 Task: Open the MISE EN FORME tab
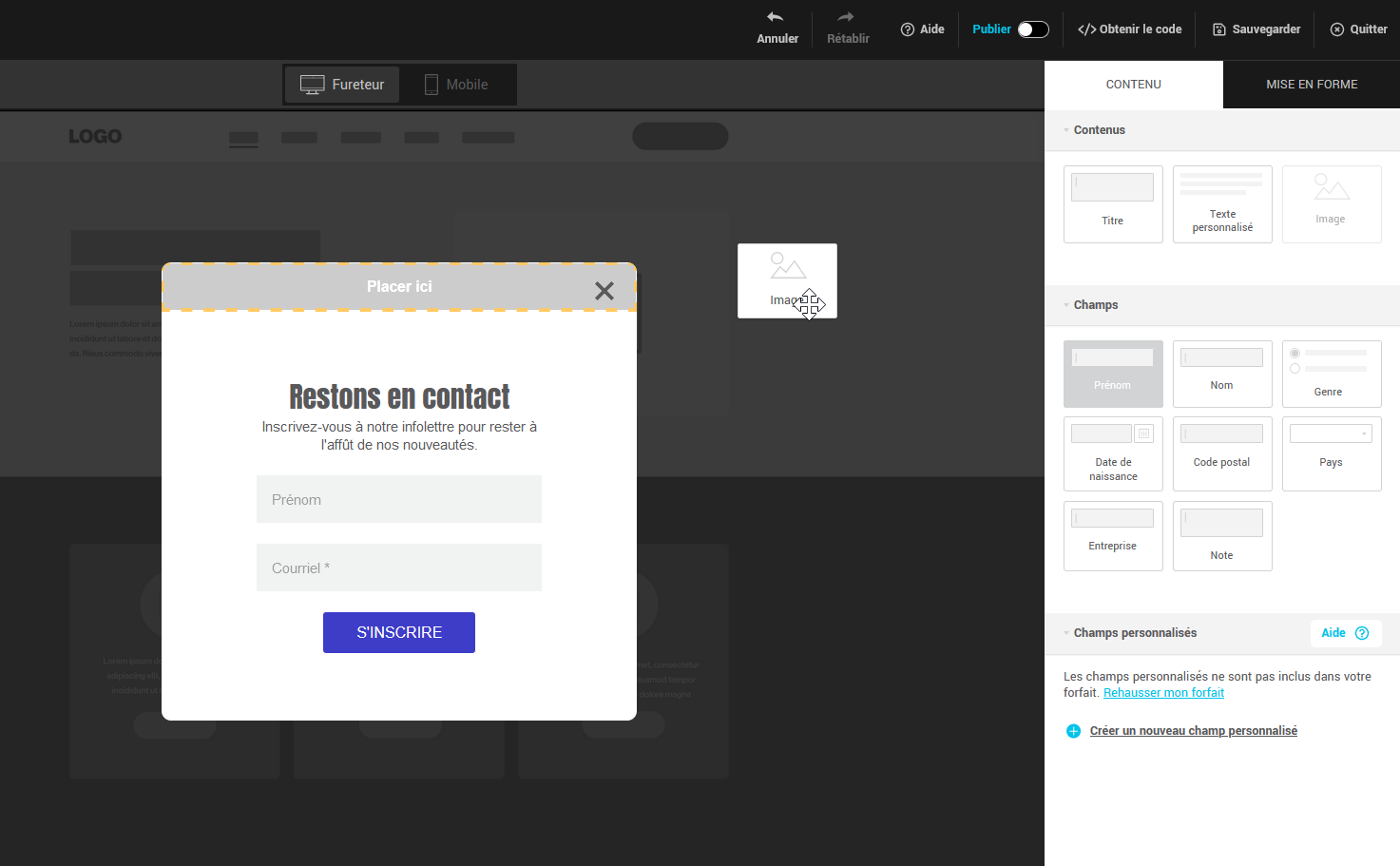(x=1311, y=85)
